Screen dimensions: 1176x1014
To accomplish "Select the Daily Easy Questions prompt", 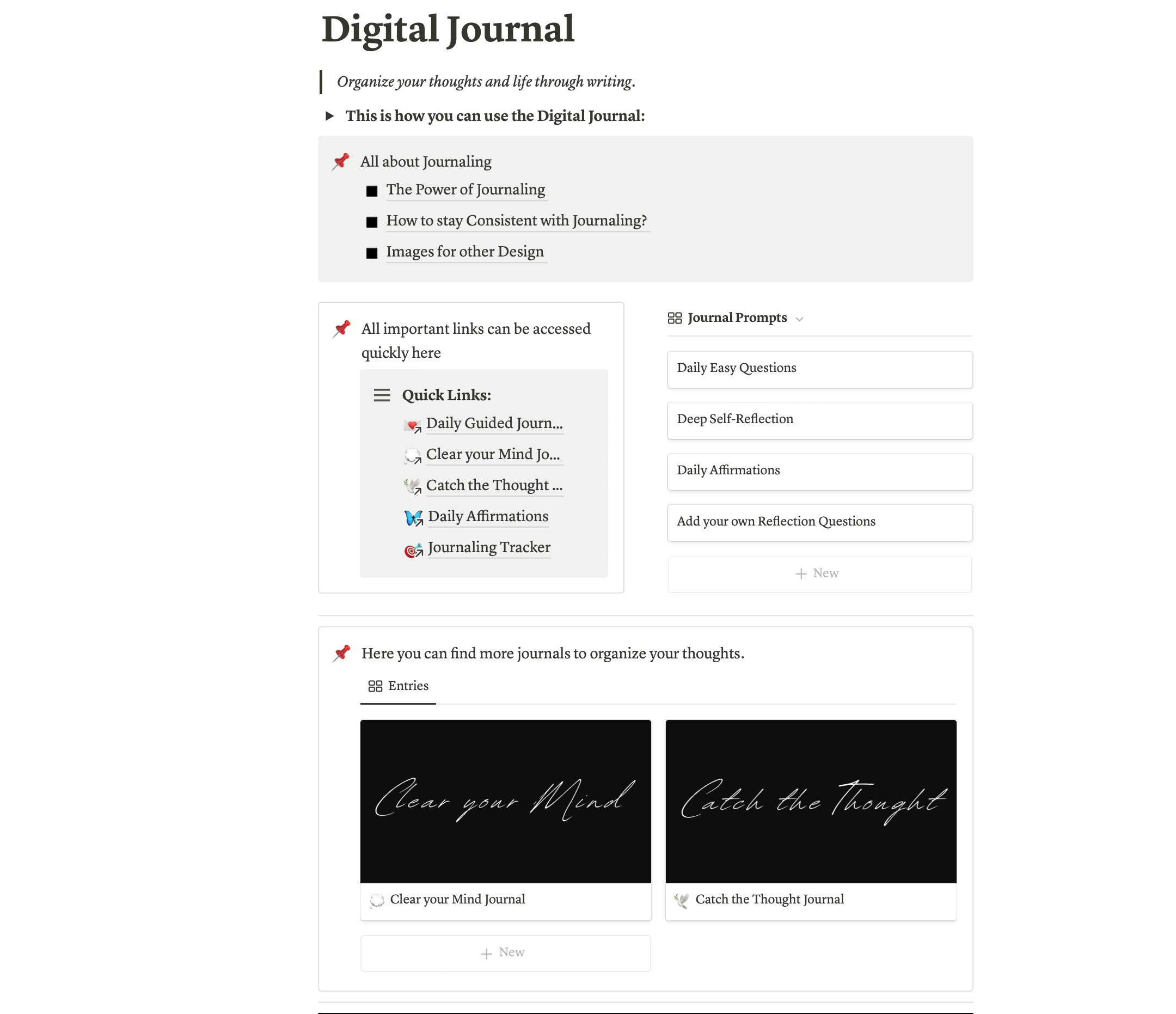I will [819, 368].
